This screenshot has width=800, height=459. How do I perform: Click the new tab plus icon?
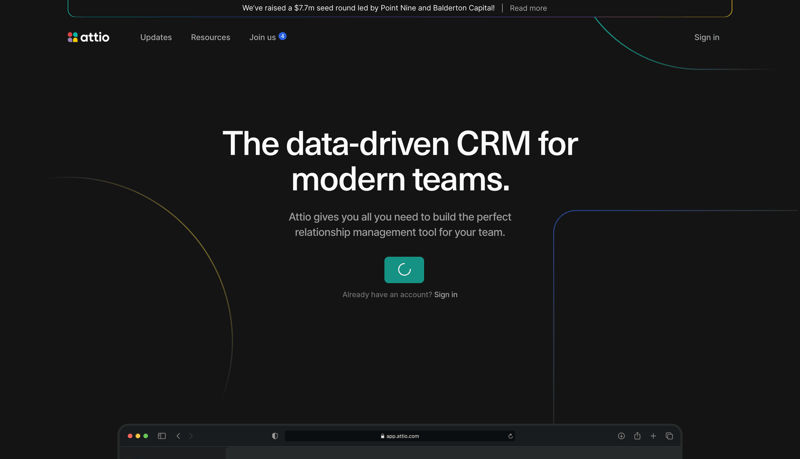[653, 436]
